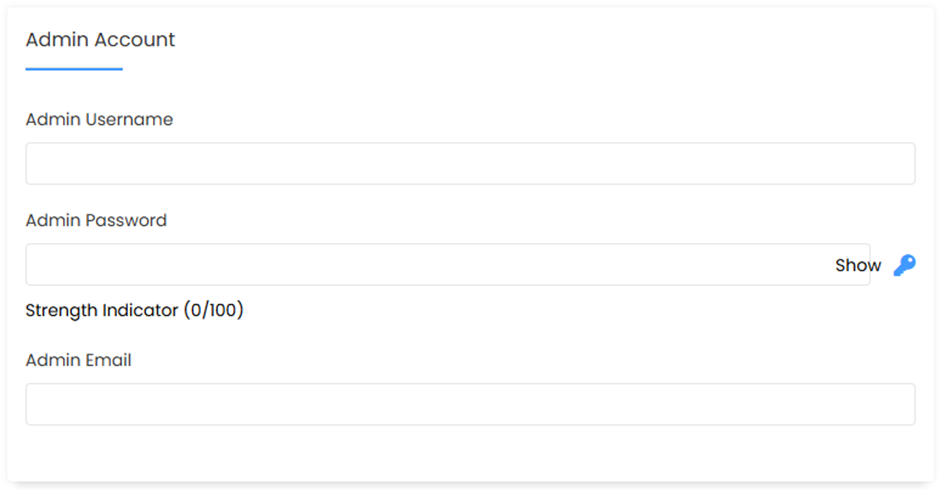Click the word "Strength" below the password field
940x490 pixels.
[x=61, y=310]
